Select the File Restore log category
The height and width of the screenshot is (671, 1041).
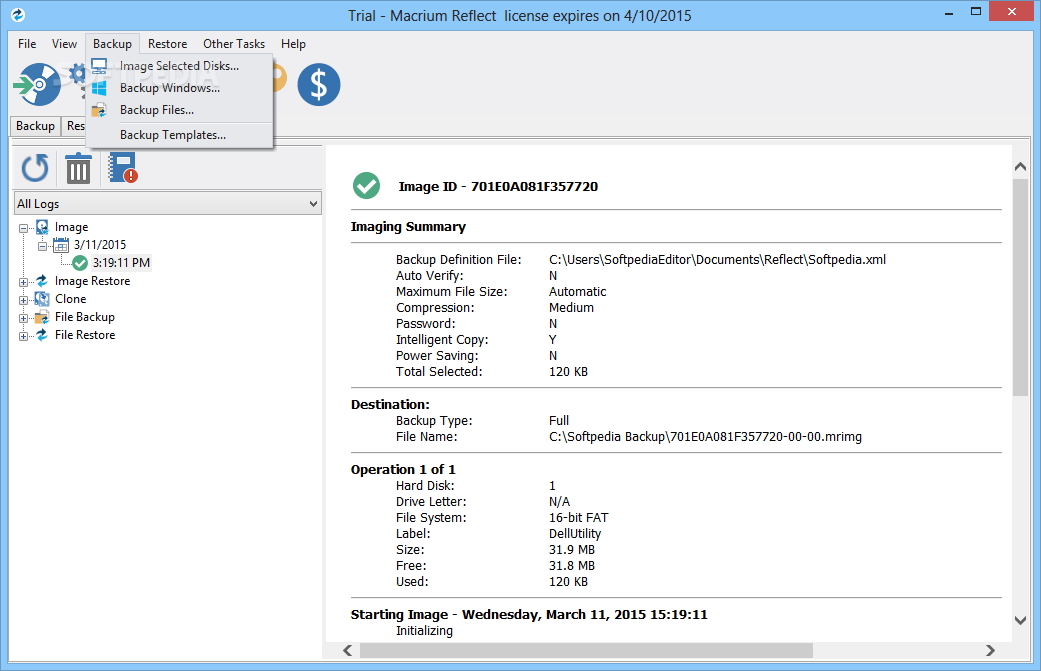(84, 335)
